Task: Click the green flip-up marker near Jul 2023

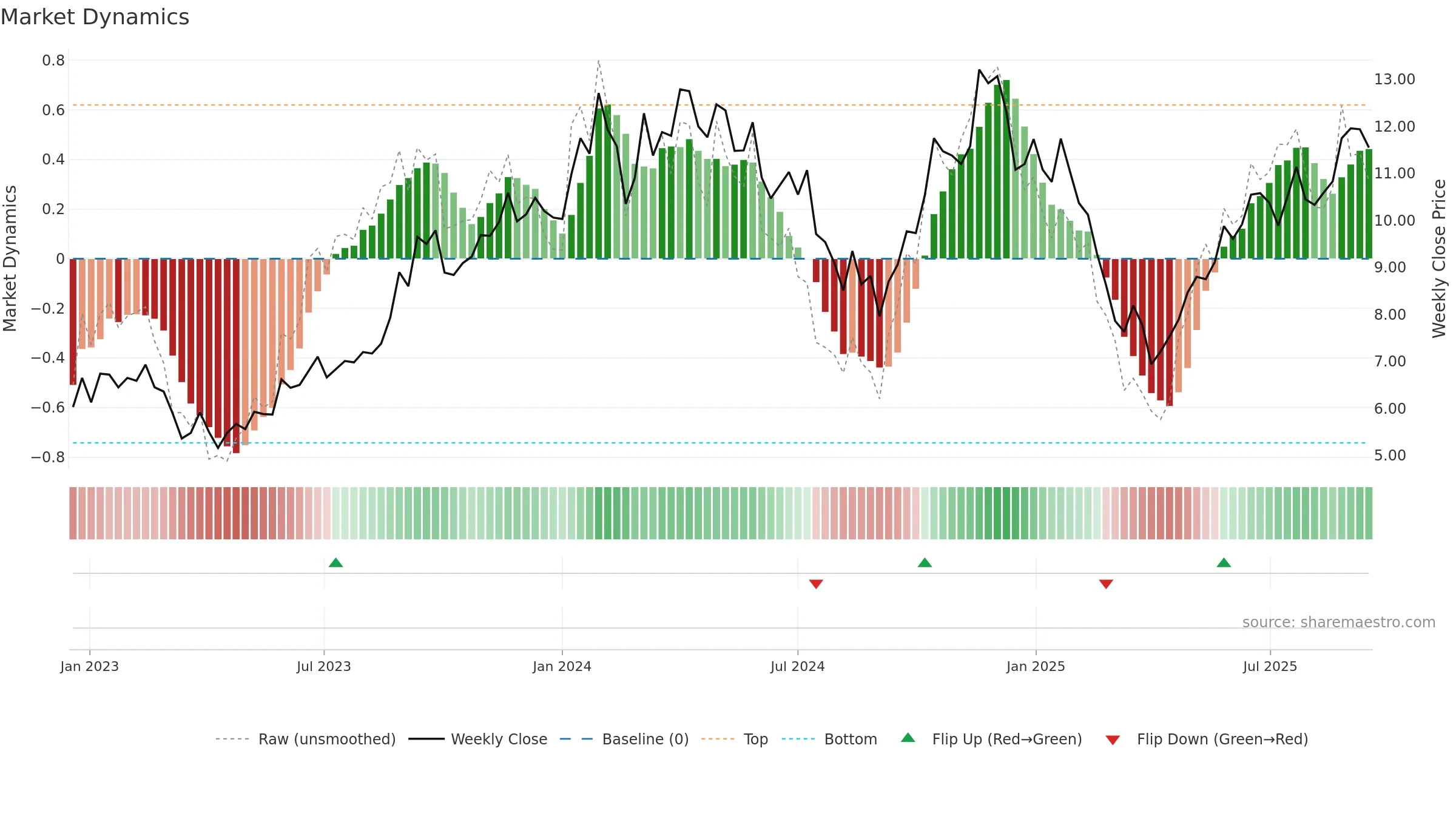Action: [x=335, y=562]
